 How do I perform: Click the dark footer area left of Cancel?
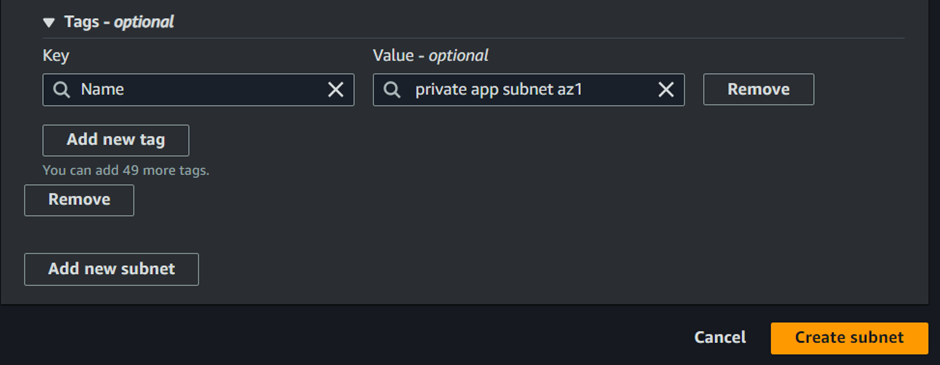(x=342, y=338)
